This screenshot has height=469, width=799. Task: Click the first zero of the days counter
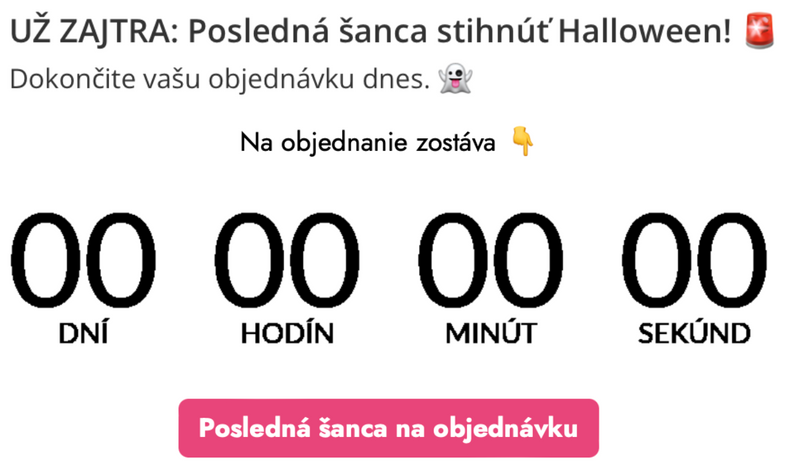[x=46, y=259]
